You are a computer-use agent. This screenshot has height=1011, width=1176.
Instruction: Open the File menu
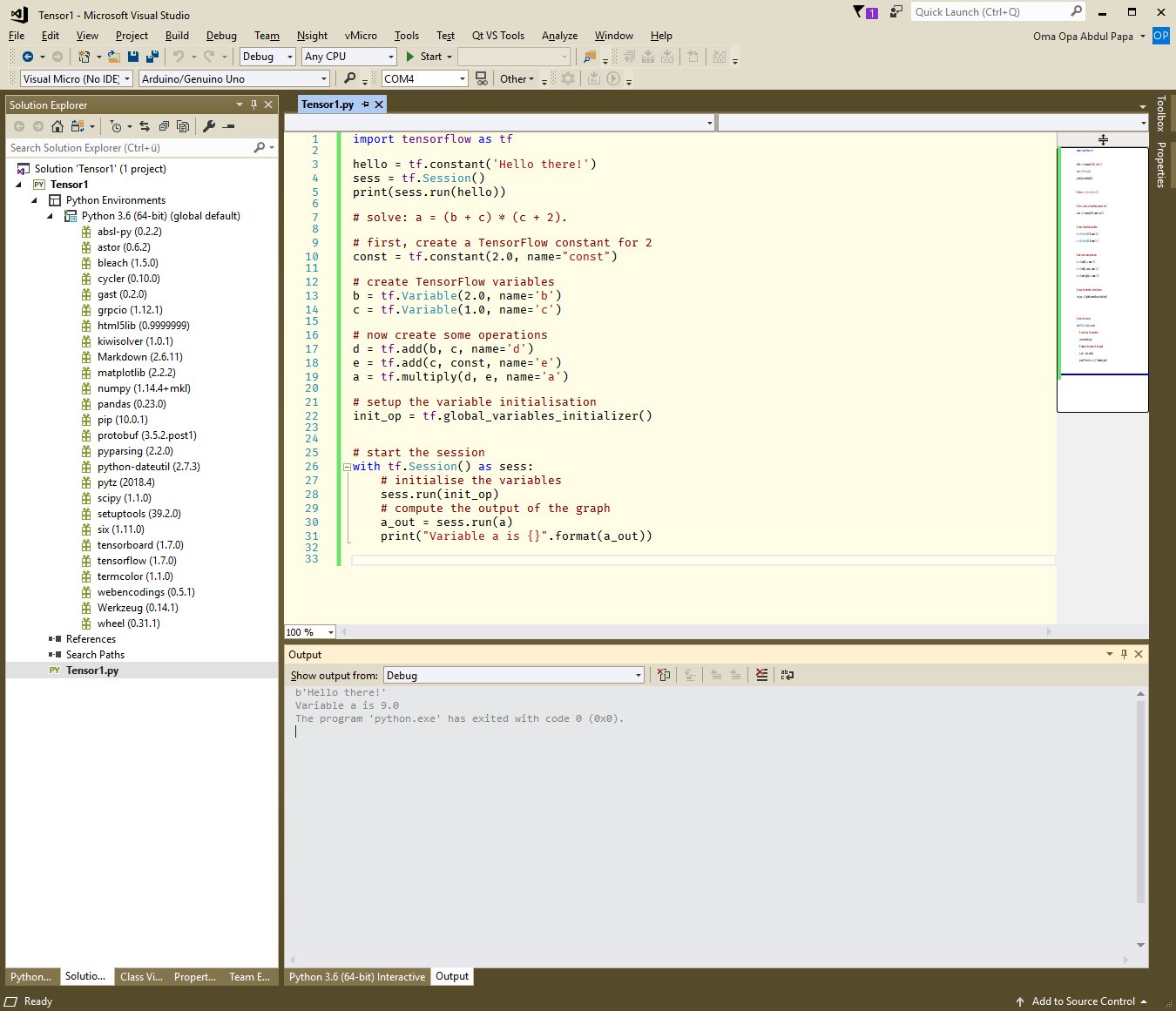tap(17, 36)
